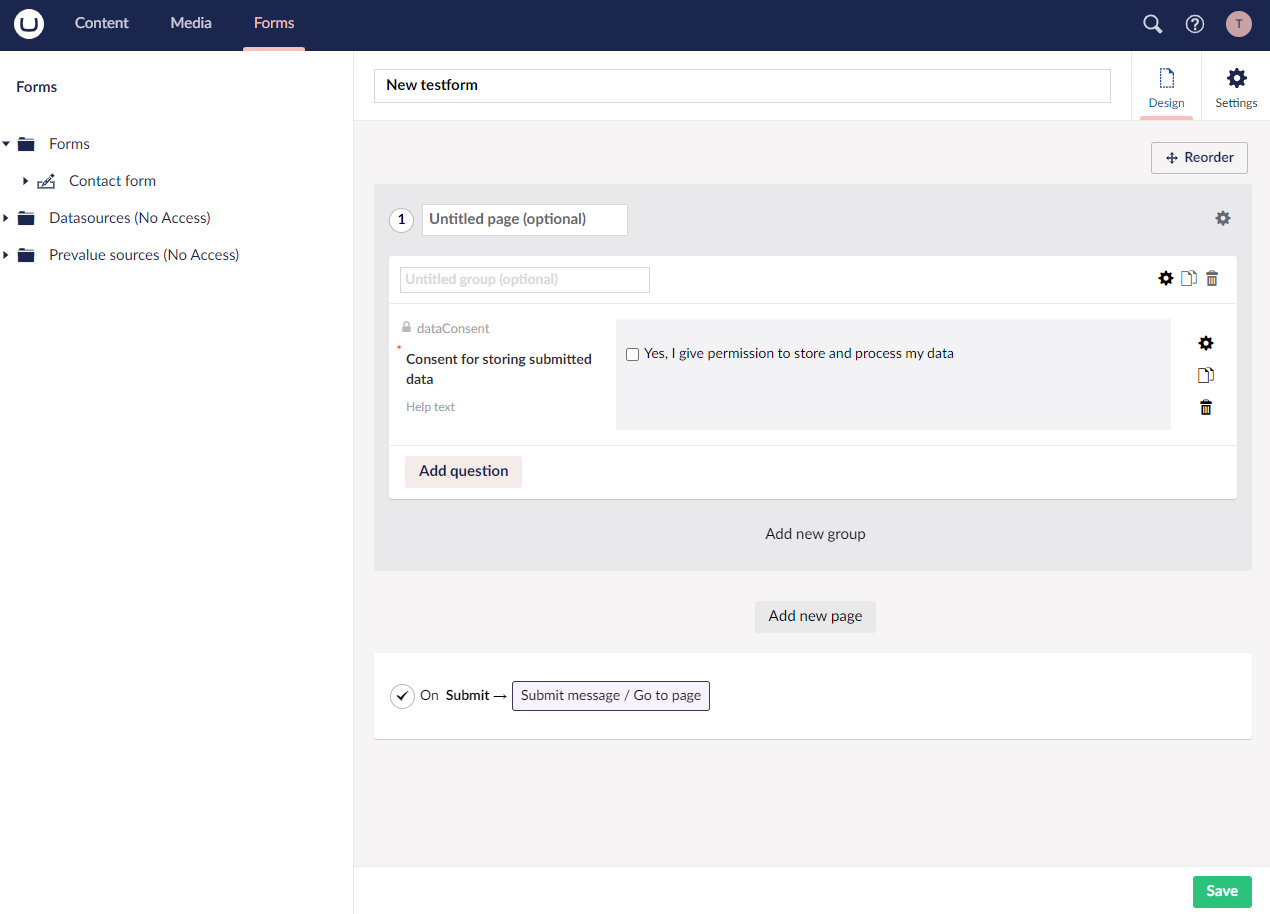Open the form Settings tab
The image size is (1270, 914).
click(1236, 86)
